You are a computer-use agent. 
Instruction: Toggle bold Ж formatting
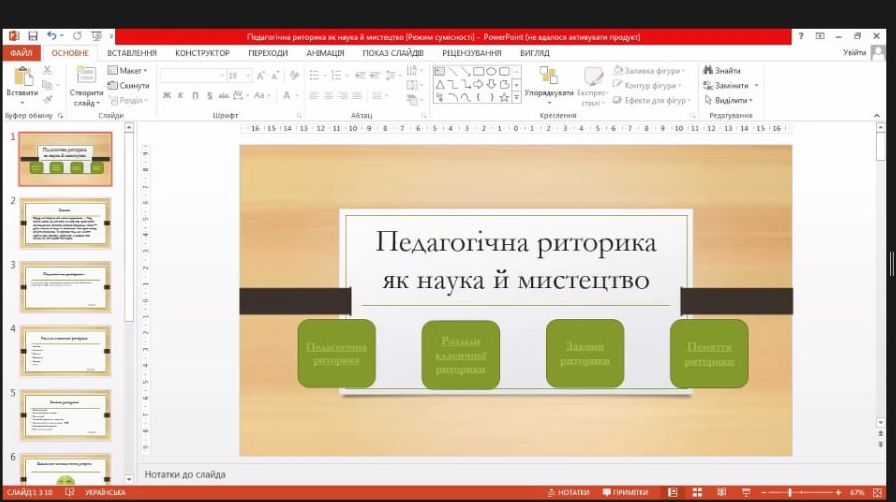(166, 96)
